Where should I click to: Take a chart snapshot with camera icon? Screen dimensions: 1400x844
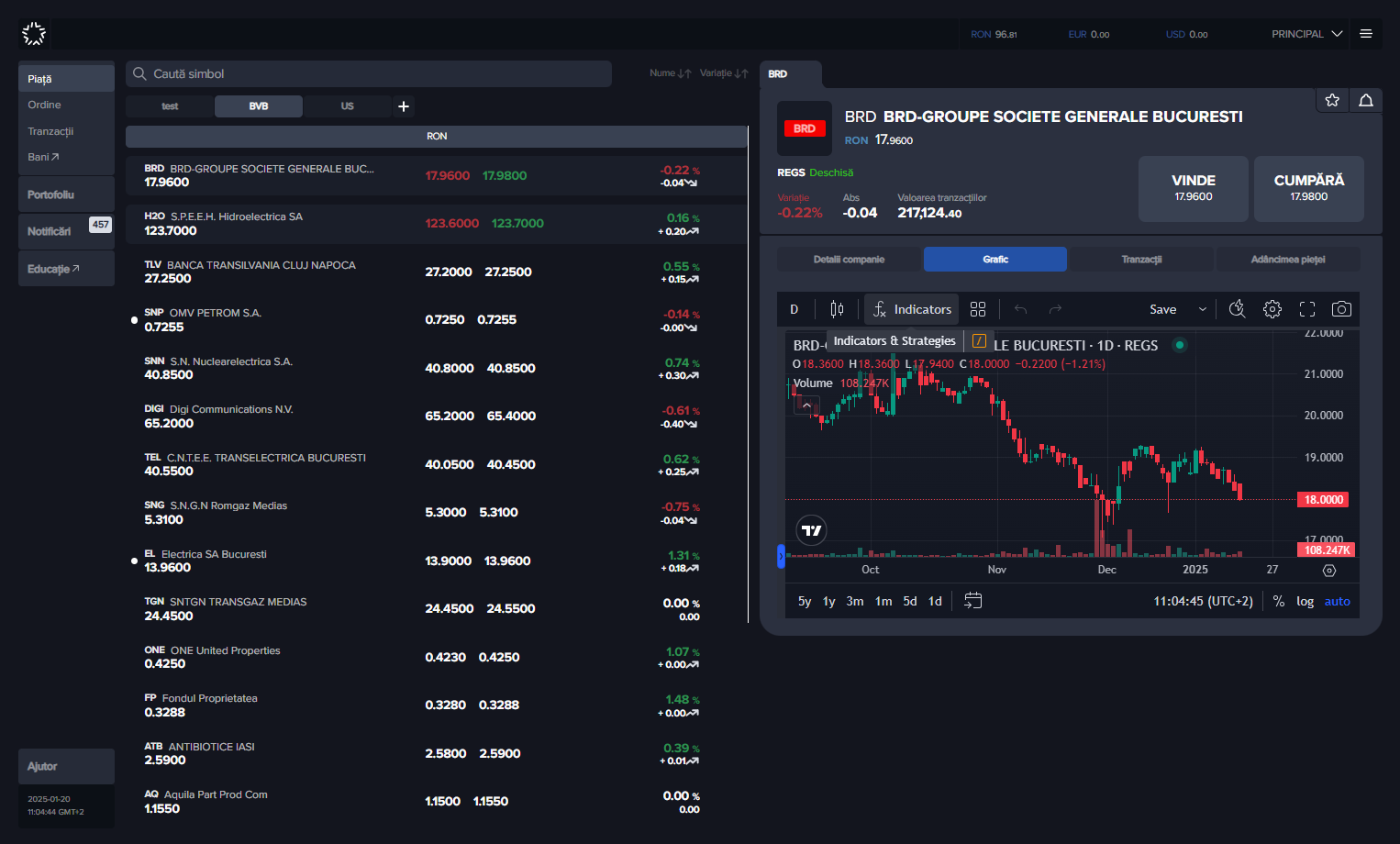(x=1341, y=309)
